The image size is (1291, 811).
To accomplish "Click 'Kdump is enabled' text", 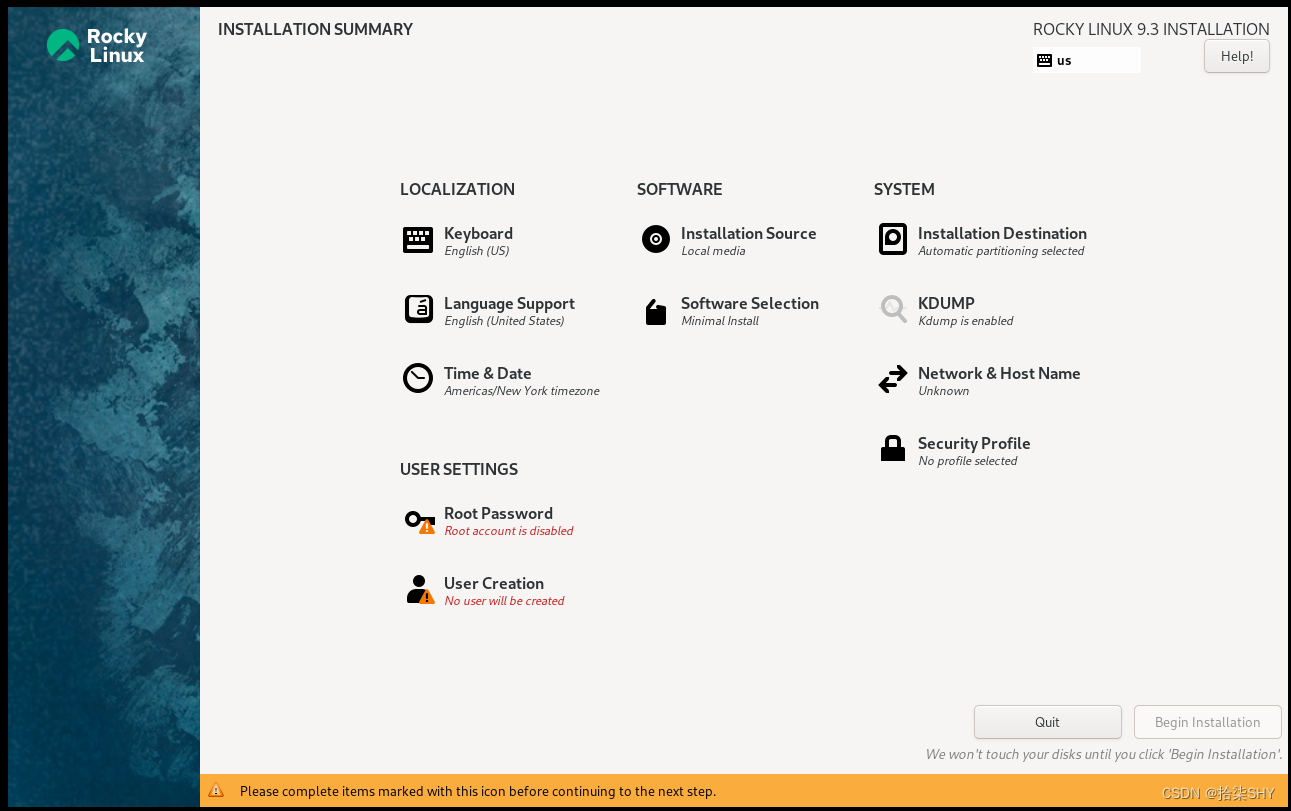I will 966,321.
